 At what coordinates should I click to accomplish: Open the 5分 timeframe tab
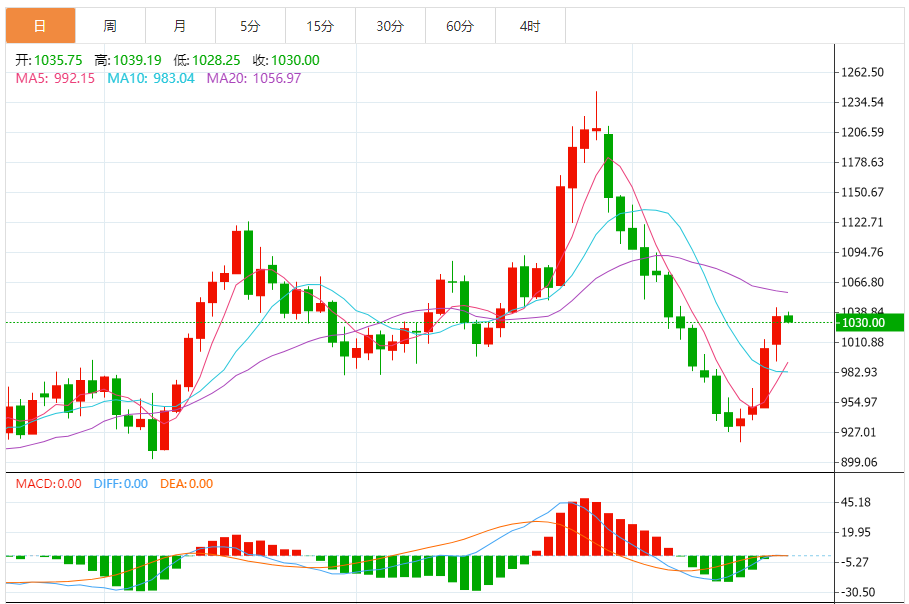(x=250, y=26)
